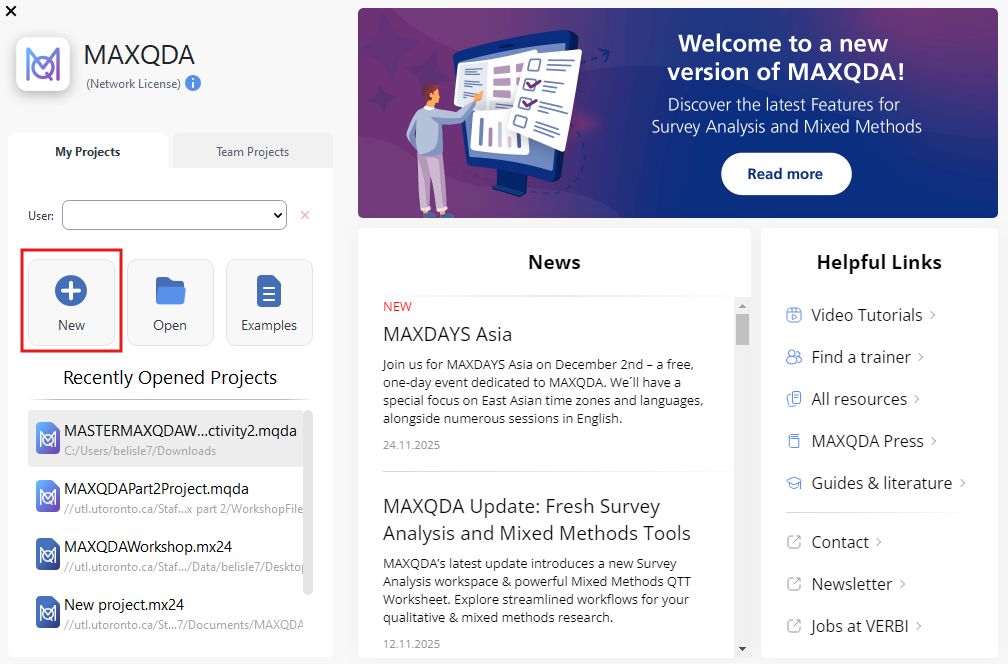Click the Contact external link icon

point(794,542)
